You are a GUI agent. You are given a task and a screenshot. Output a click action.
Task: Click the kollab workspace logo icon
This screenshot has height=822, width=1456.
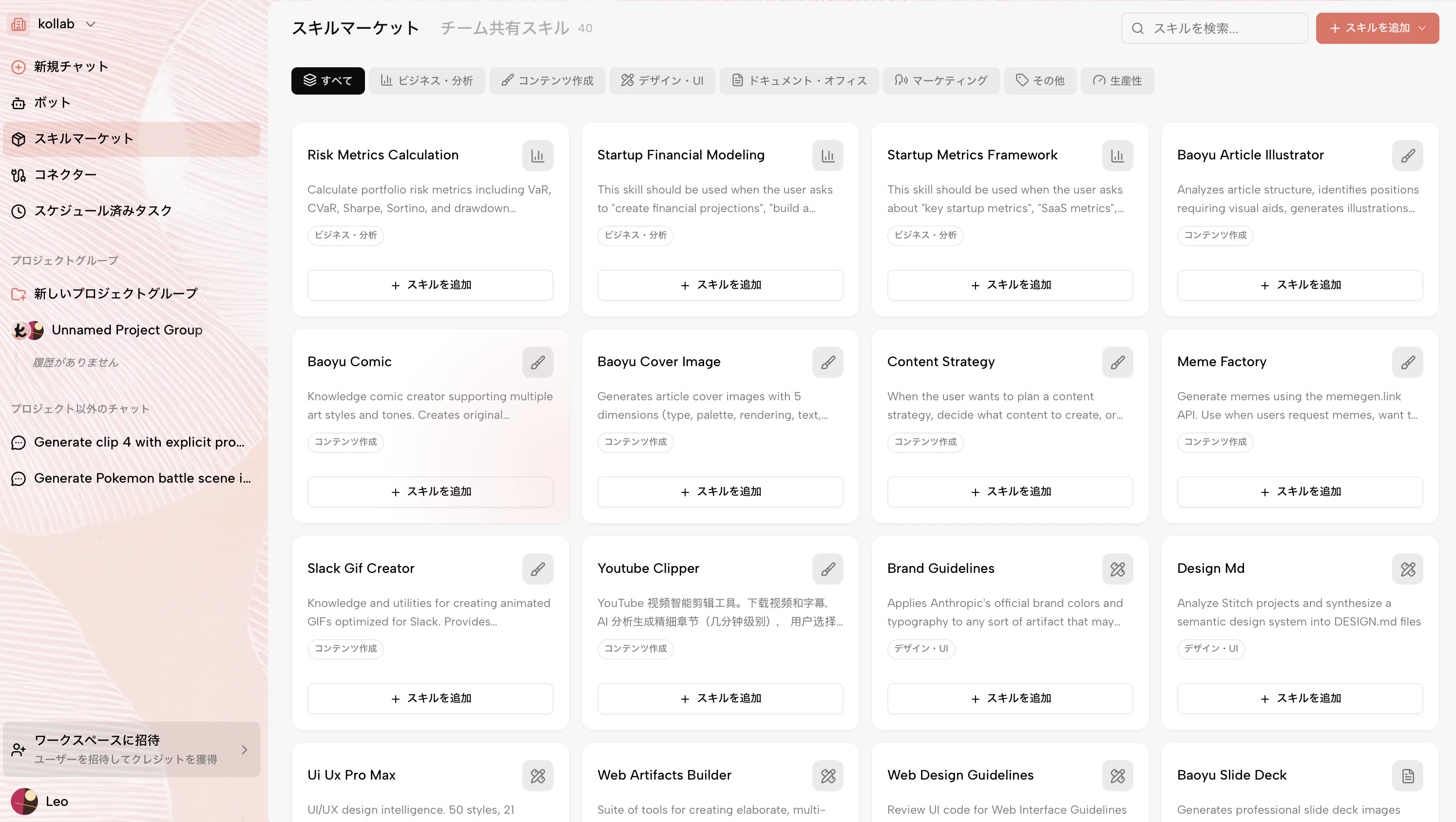point(19,24)
